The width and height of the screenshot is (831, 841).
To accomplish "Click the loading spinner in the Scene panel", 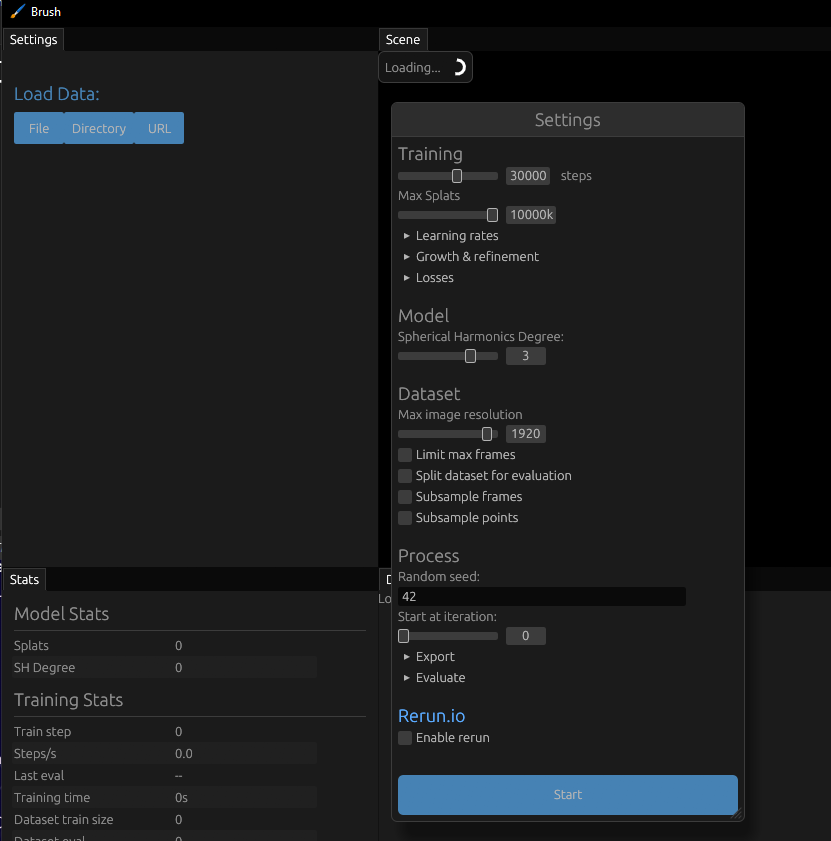I will coord(459,66).
